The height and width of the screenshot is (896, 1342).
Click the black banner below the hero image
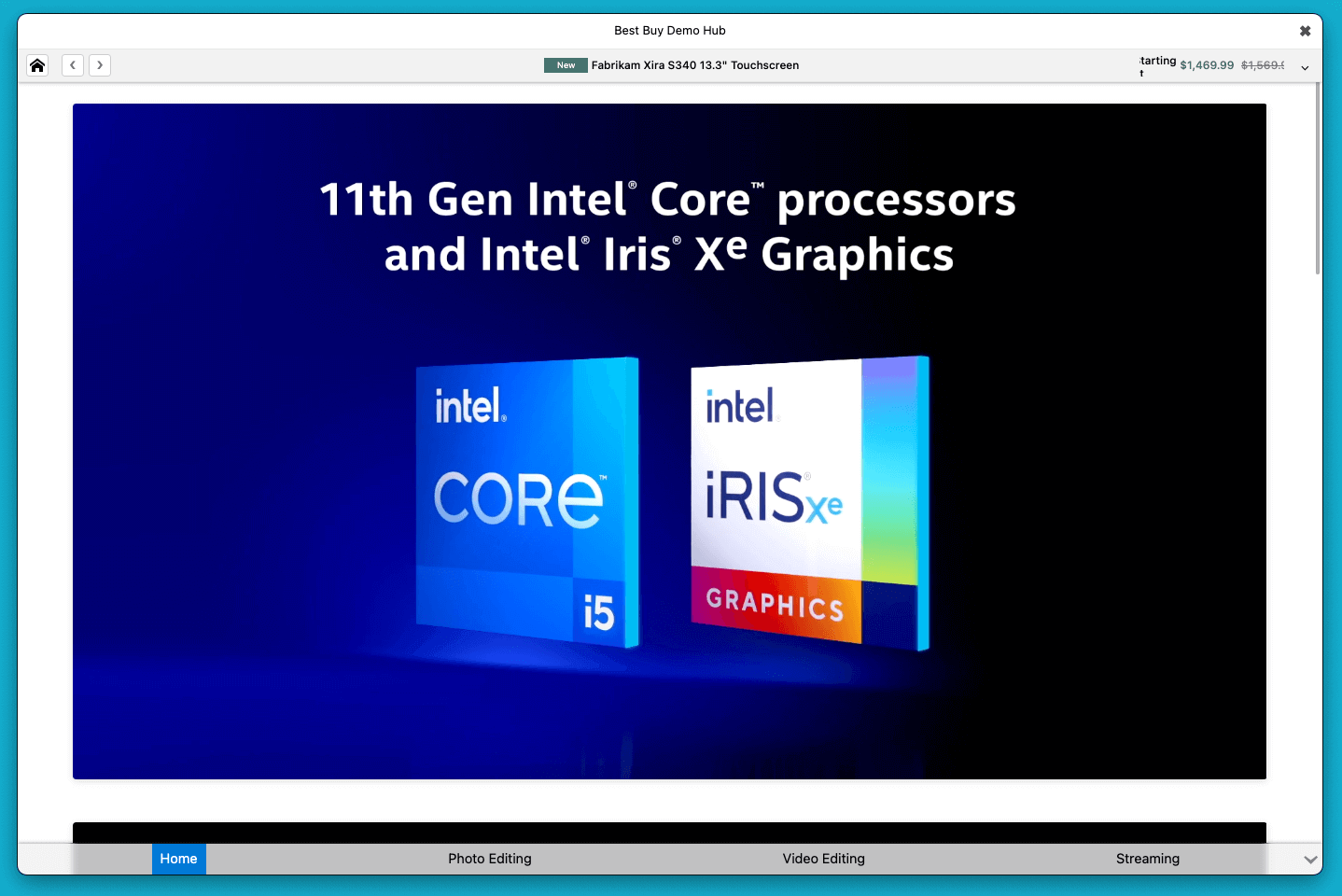tap(669, 833)
